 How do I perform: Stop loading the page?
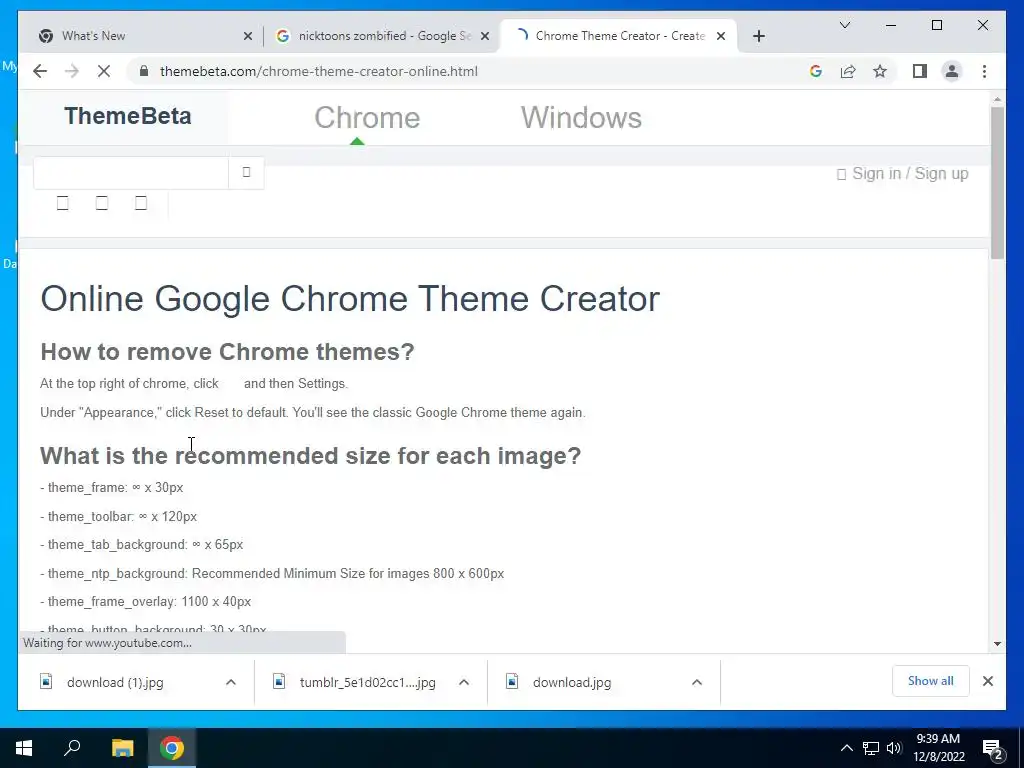[x=104, y=71]
